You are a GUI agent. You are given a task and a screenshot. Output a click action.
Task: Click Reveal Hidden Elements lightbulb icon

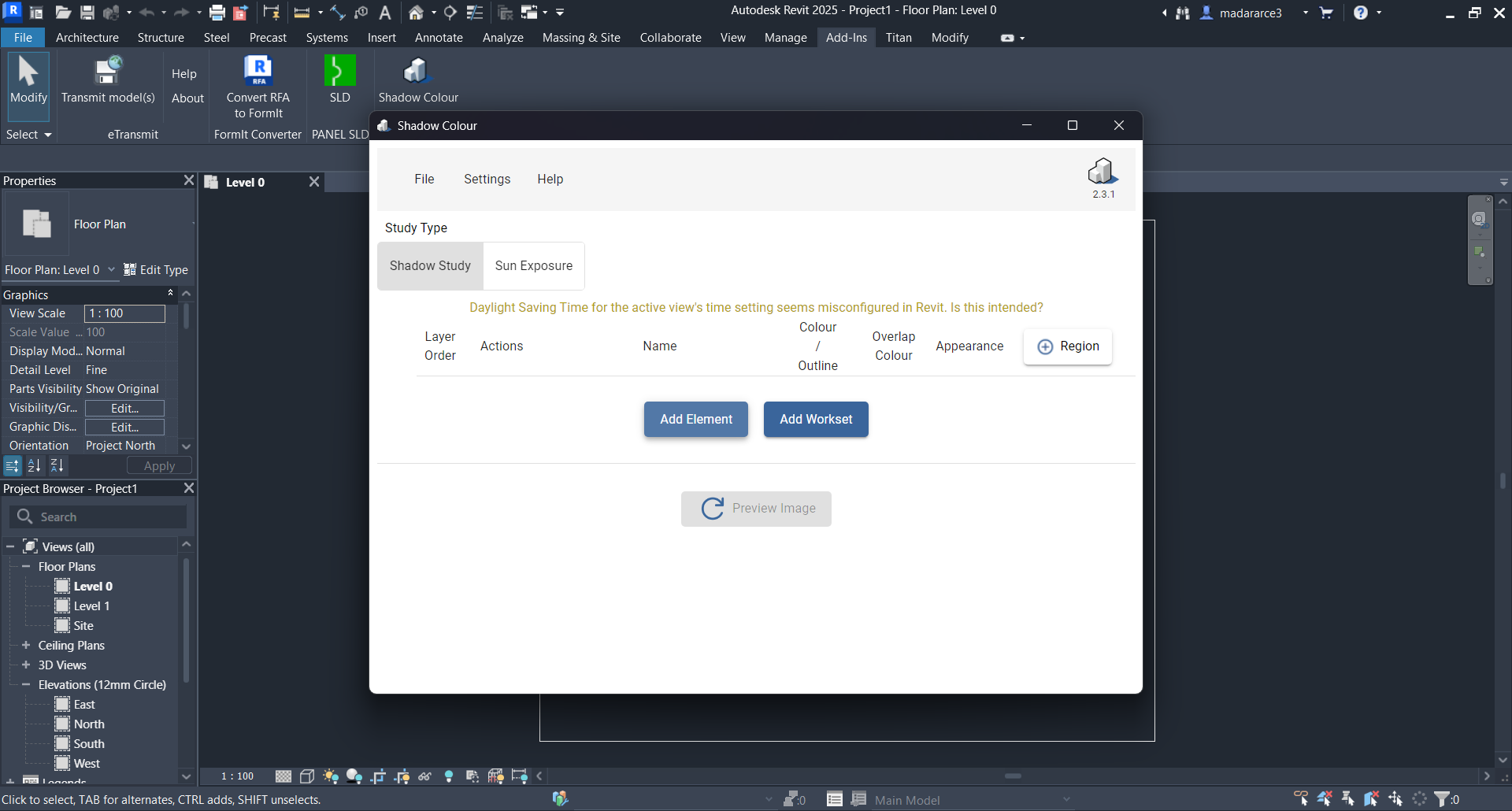tap(449, 776)
